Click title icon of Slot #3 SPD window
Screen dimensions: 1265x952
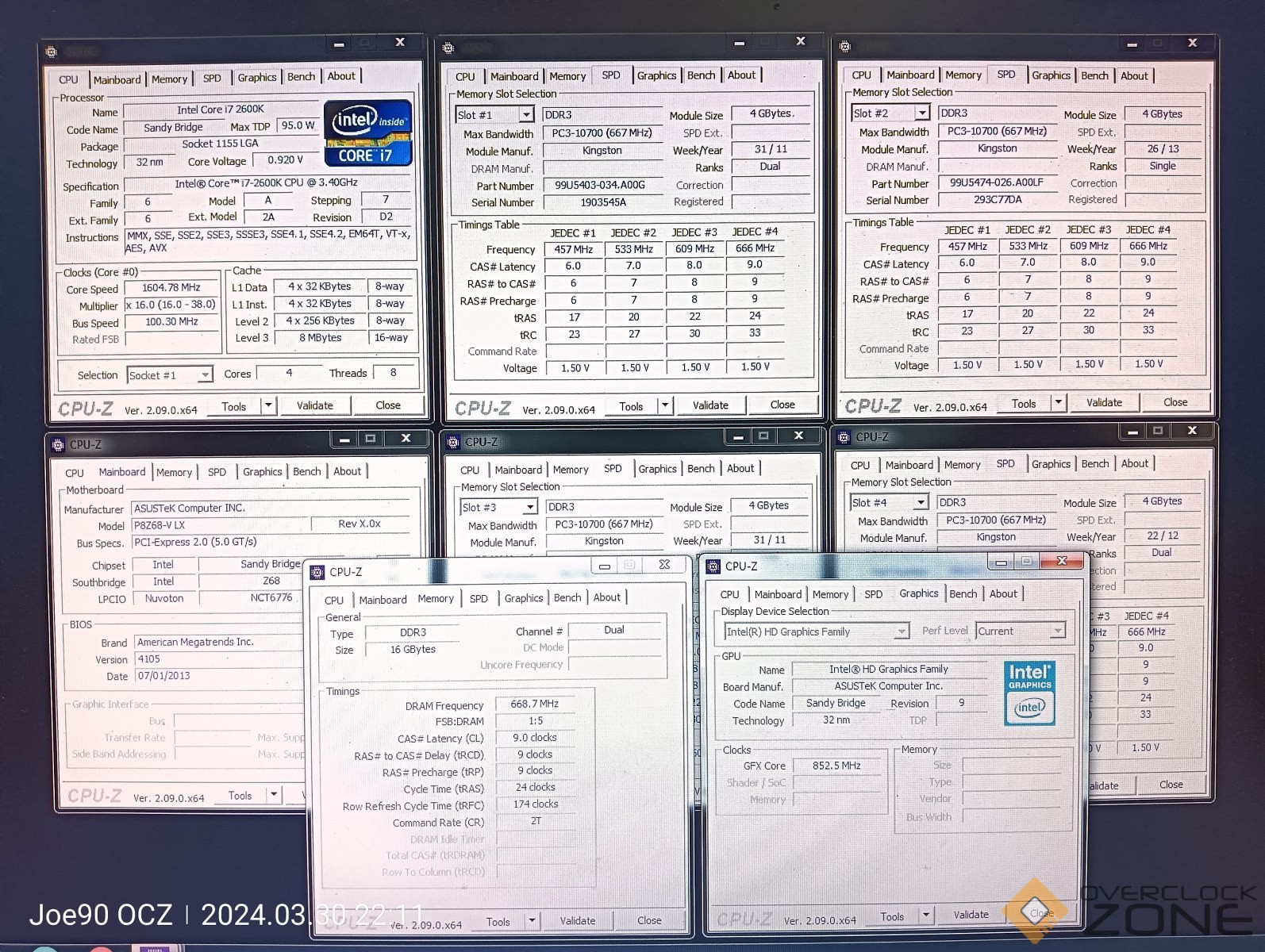(453, 442)
